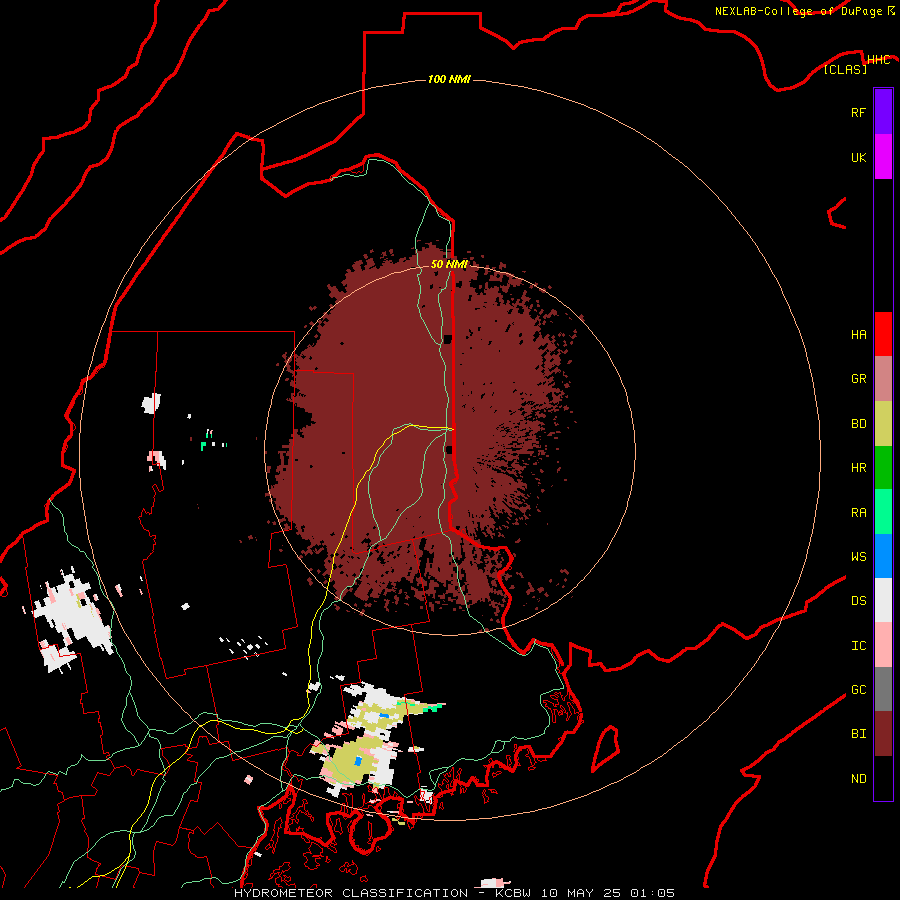This screenshot has width=900, height=900.
Task: Click the 10 MAY 25 date text
Action: [582, 893]
